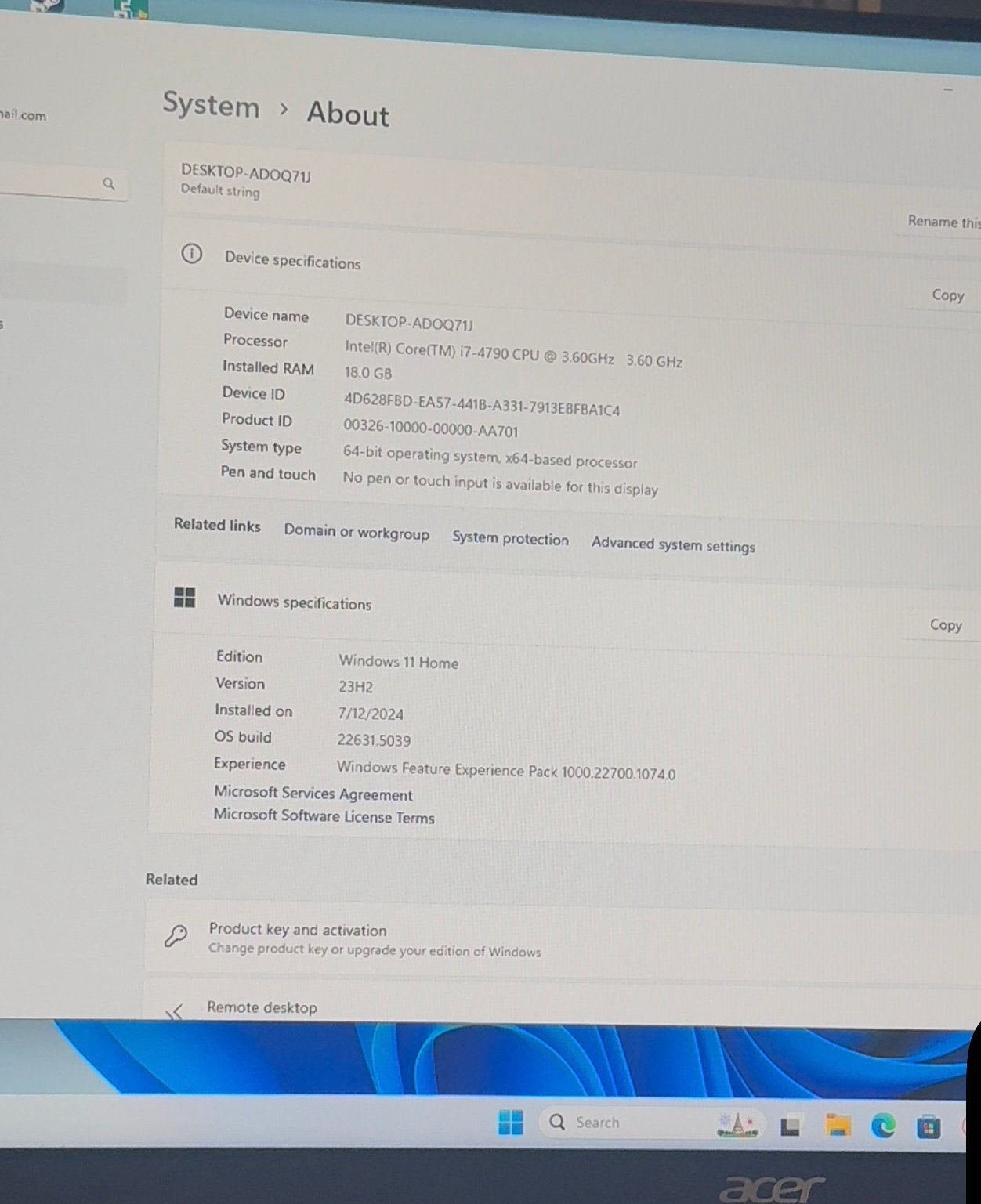The width and height of the screenshot is (981, 1204).
Task: Click the Windows Feature Experience Pack value
Action: 505,770
